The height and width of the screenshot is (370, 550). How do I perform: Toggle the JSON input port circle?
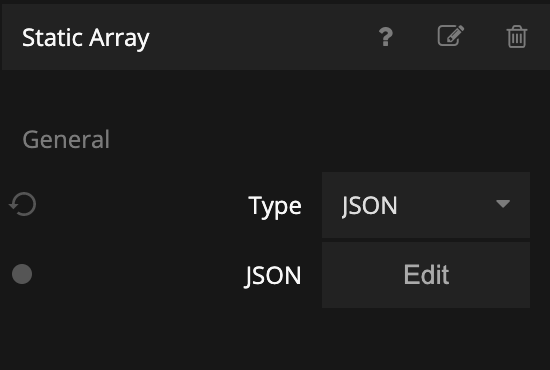pyautogui.click(x=22, y=274)
